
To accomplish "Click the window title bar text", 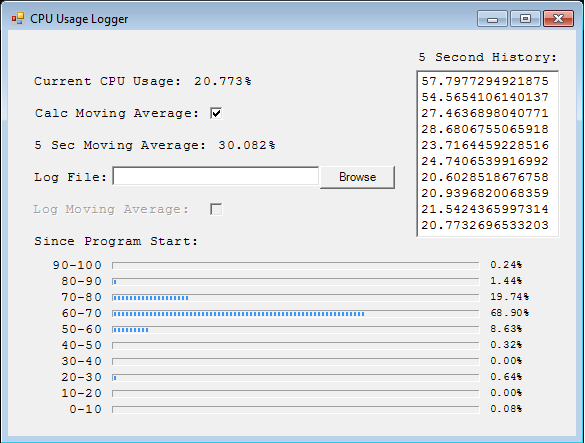I will (79, 19).
